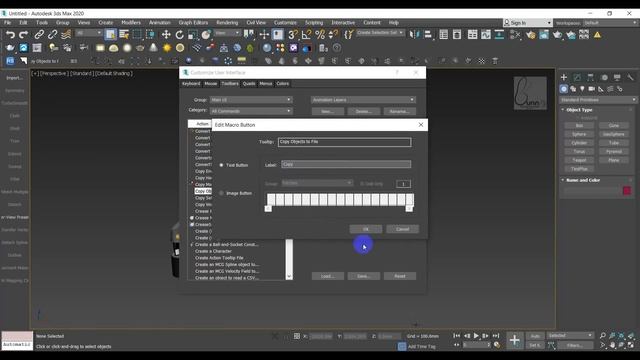This screenshot has height=360, width=640.
Task: Open the Workspaces Default dropdown
Action: tap(610, 23)
